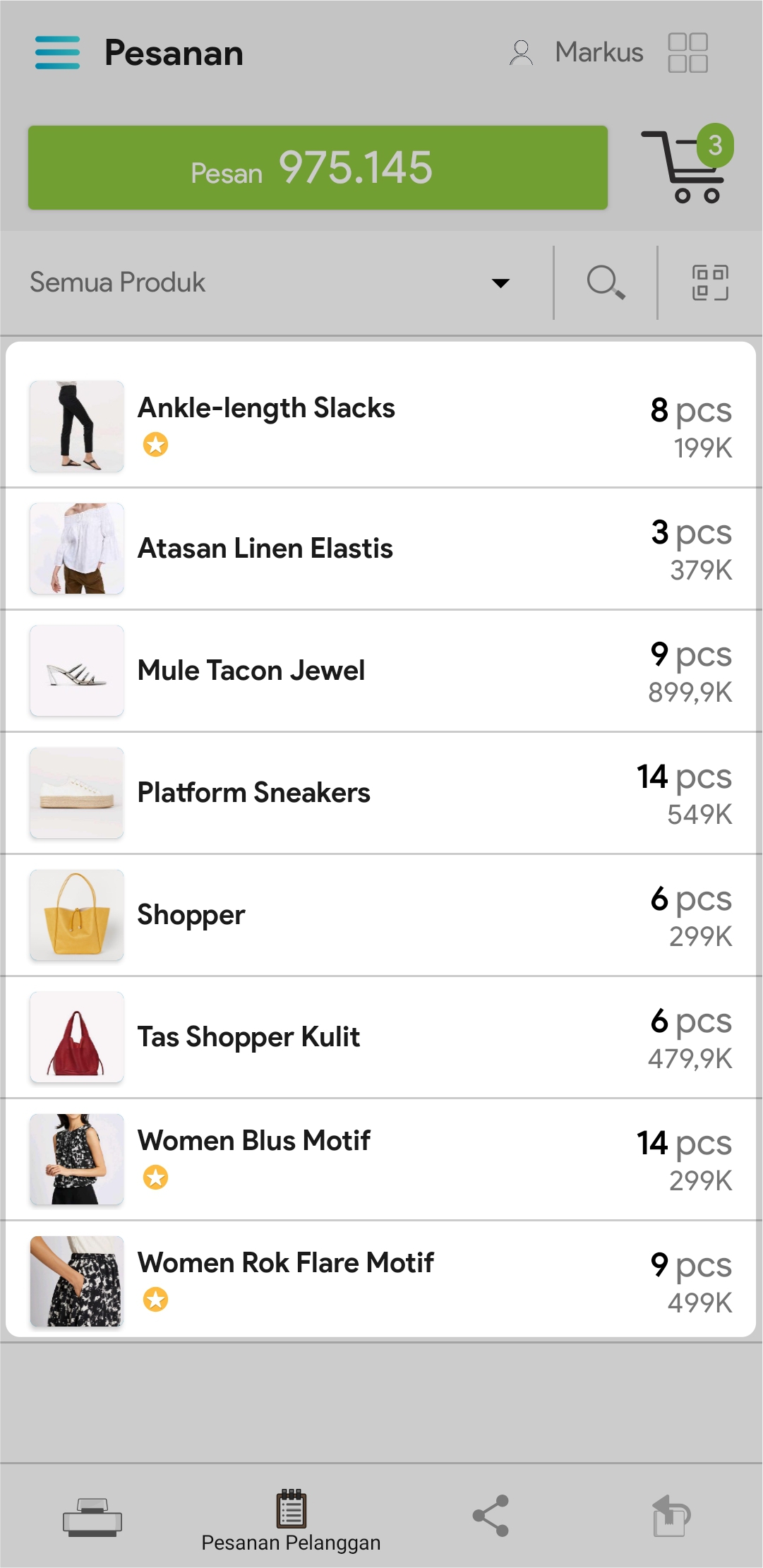Select the Tas Shopper Kulit product
The image size is (763, 1568).
(381, 1037)
